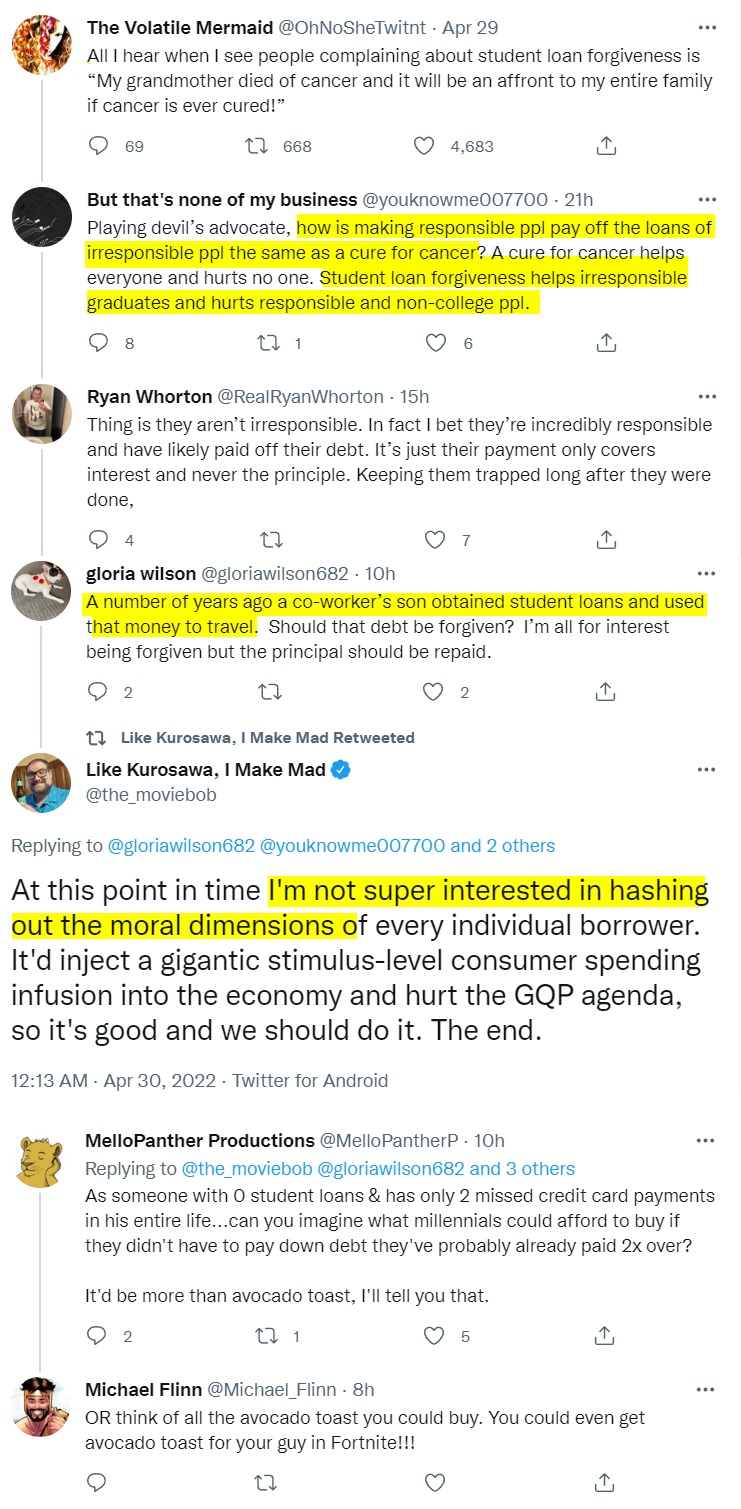This screenshot has height=1509, width=741.
Task: Reply to The Volatile Mermaid's tweet
Action: click(98, 146)
